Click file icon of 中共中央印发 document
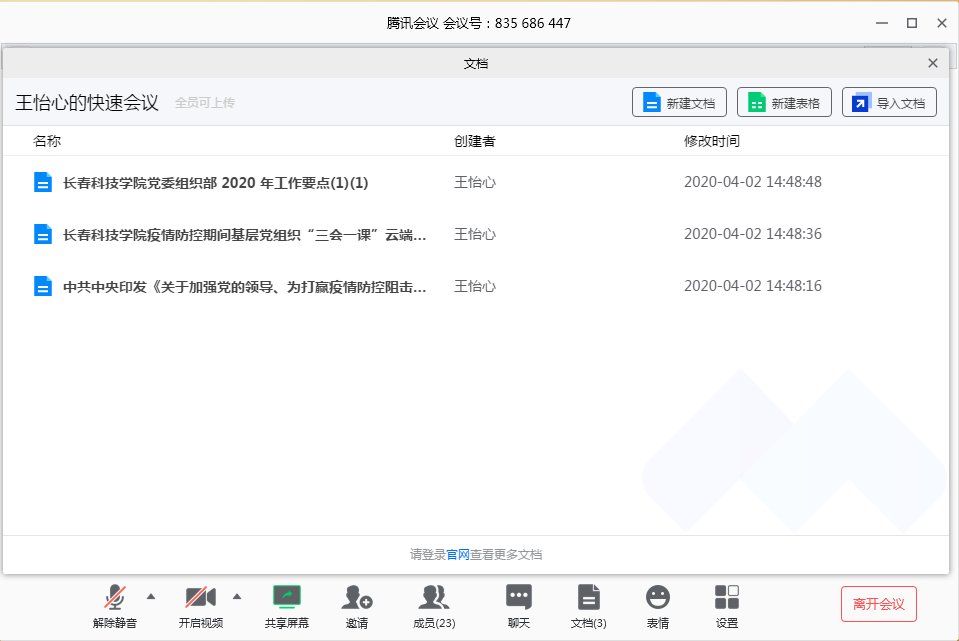959x641 pixels. (43, 286)
